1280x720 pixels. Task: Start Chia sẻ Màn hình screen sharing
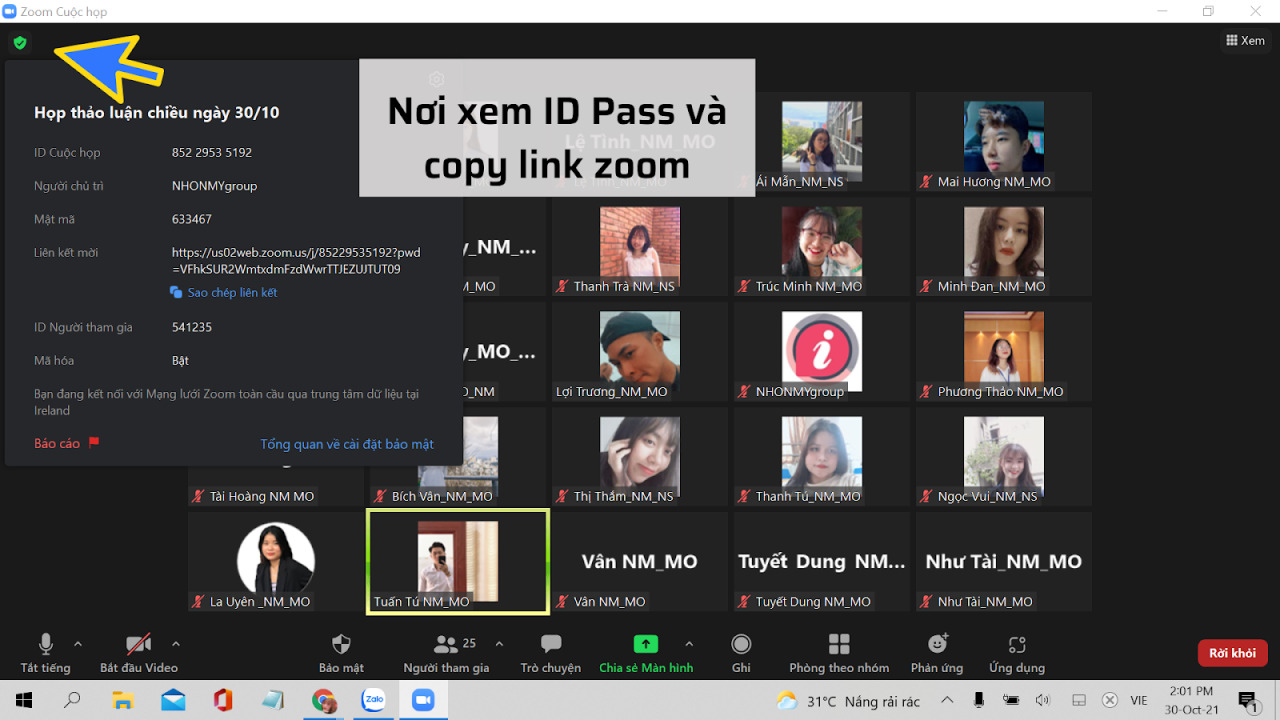(645, 650)
